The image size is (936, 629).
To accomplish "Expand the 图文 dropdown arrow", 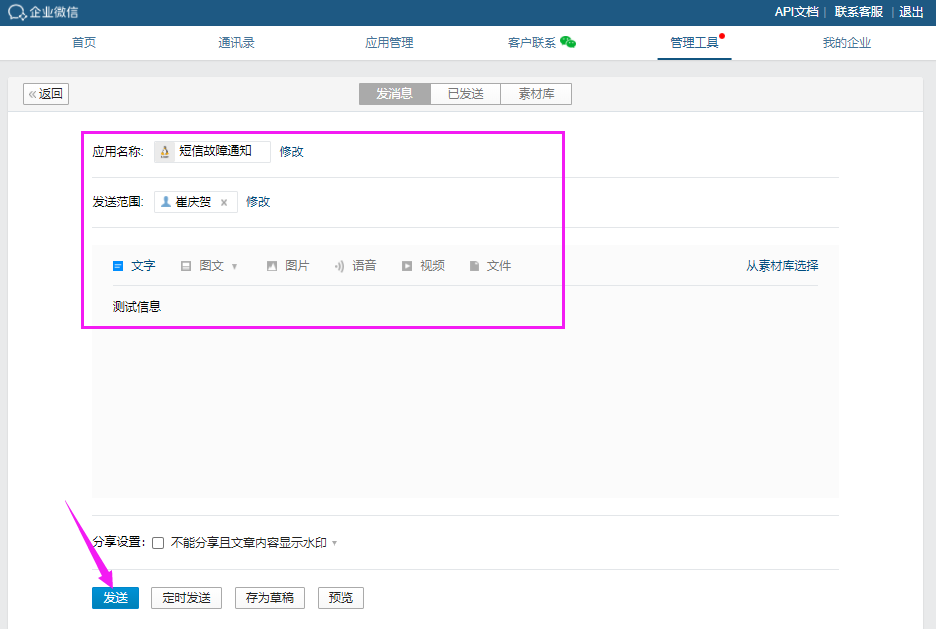I will (x=234, y=267).
